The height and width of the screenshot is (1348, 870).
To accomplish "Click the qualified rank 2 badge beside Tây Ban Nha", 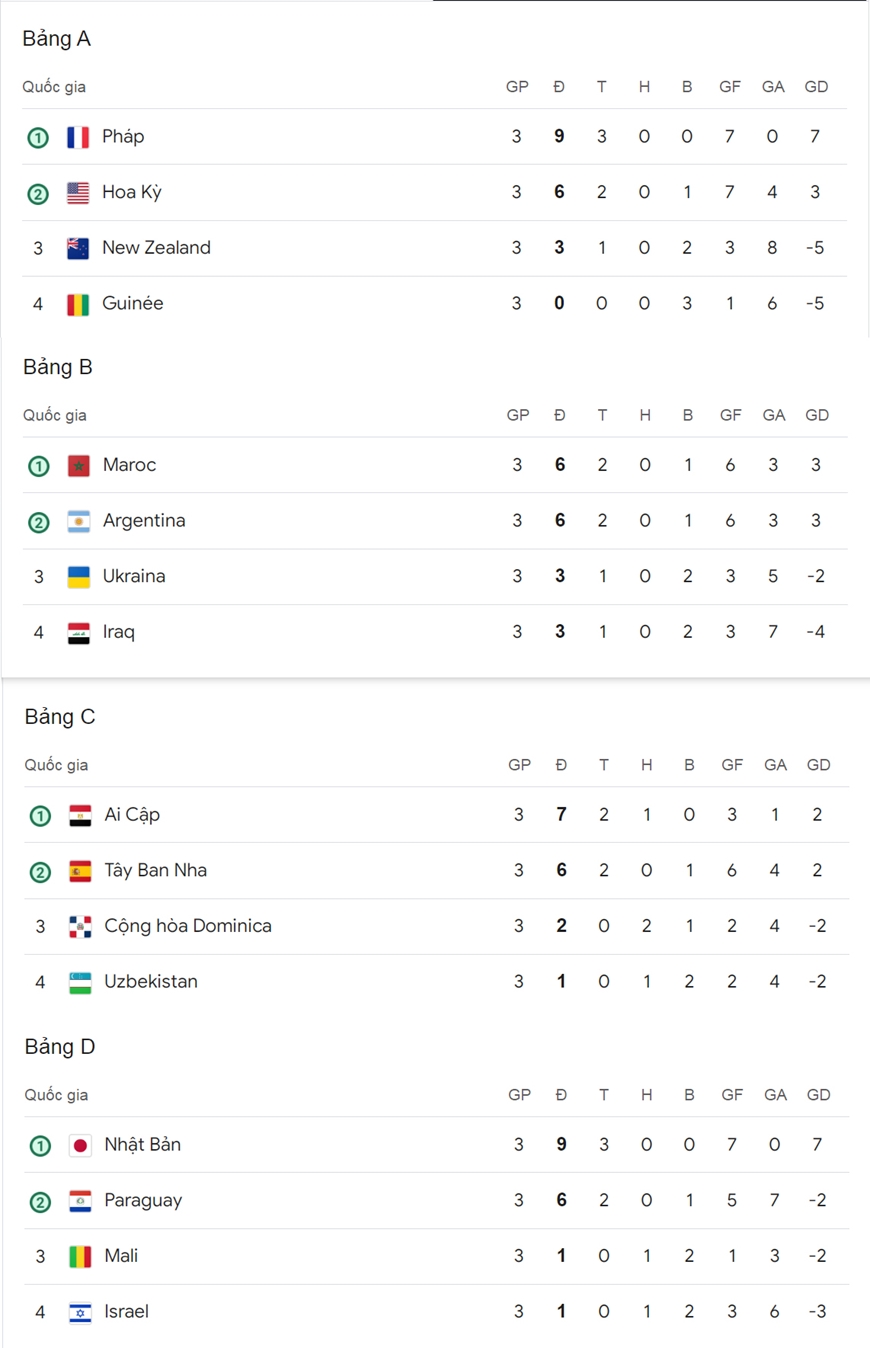I will 40,872.
